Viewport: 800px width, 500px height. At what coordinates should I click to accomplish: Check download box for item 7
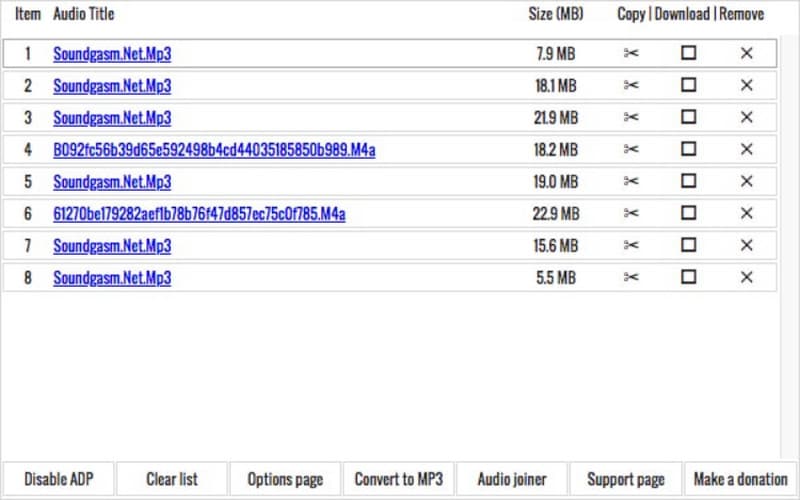(x=689, y=245)
